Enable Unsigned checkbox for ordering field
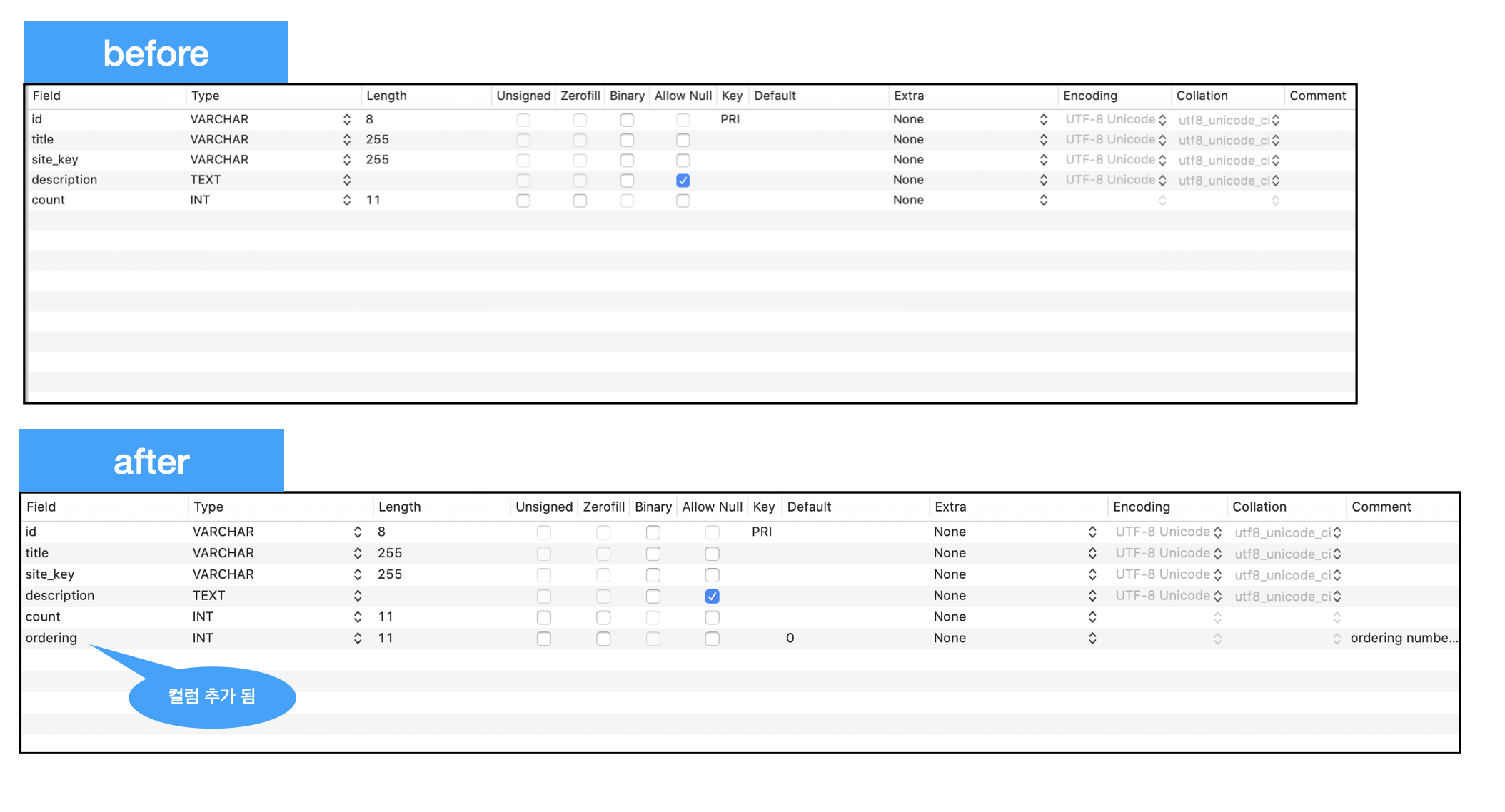The image size is (1505, 812). click(543, 639)
